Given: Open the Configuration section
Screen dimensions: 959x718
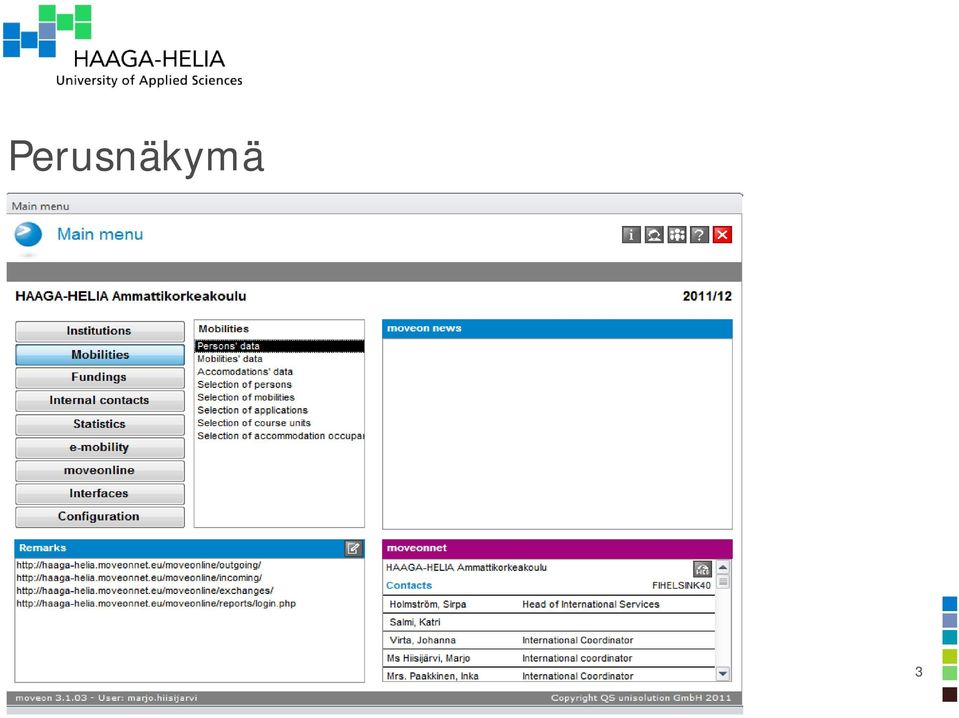Looking at the screenshot, I should coord(100,517).
